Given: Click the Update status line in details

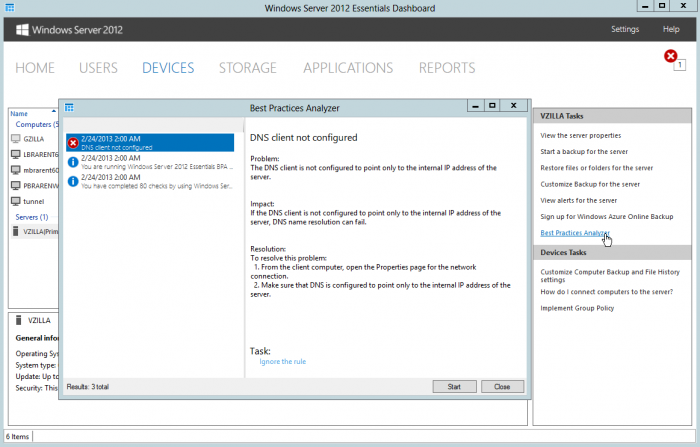Looking at the screenshot, I should (37, 376).
